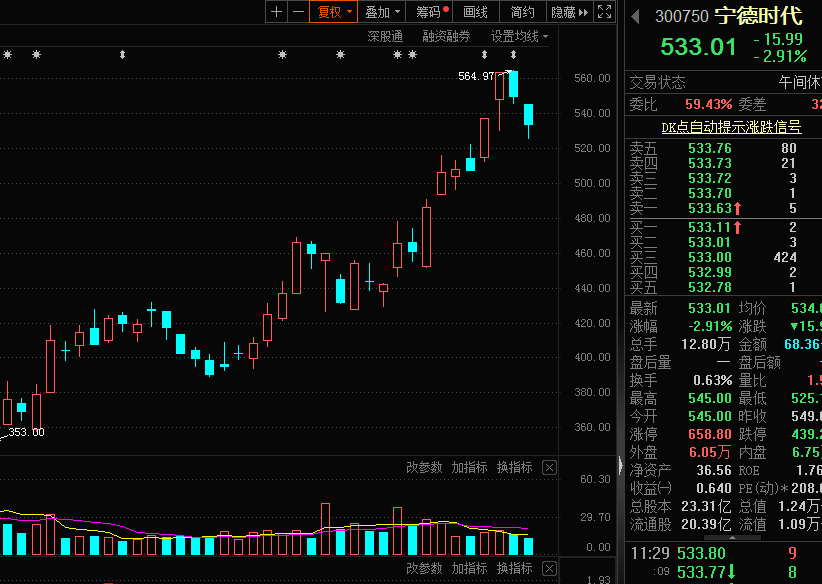This screenshot has height=584, width=822.
Task: Click the double-arrow next to 隐藏
Action: pyautogui.click(x=584, y=12)
